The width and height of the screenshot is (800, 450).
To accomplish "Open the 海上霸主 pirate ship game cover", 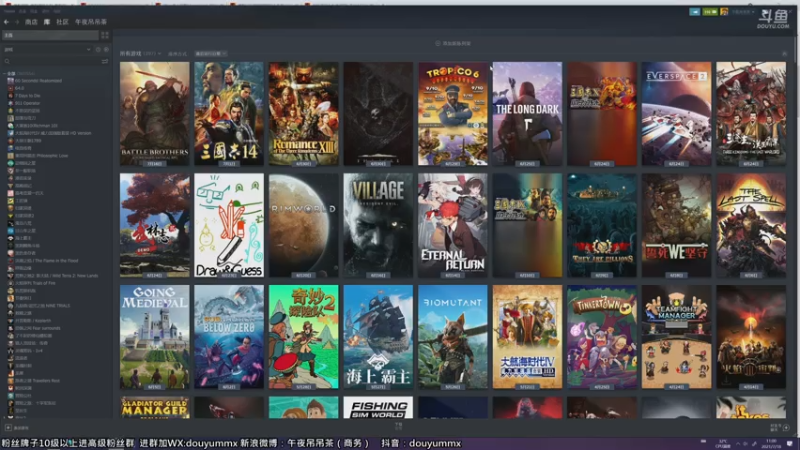I will (x=378, y=337).
